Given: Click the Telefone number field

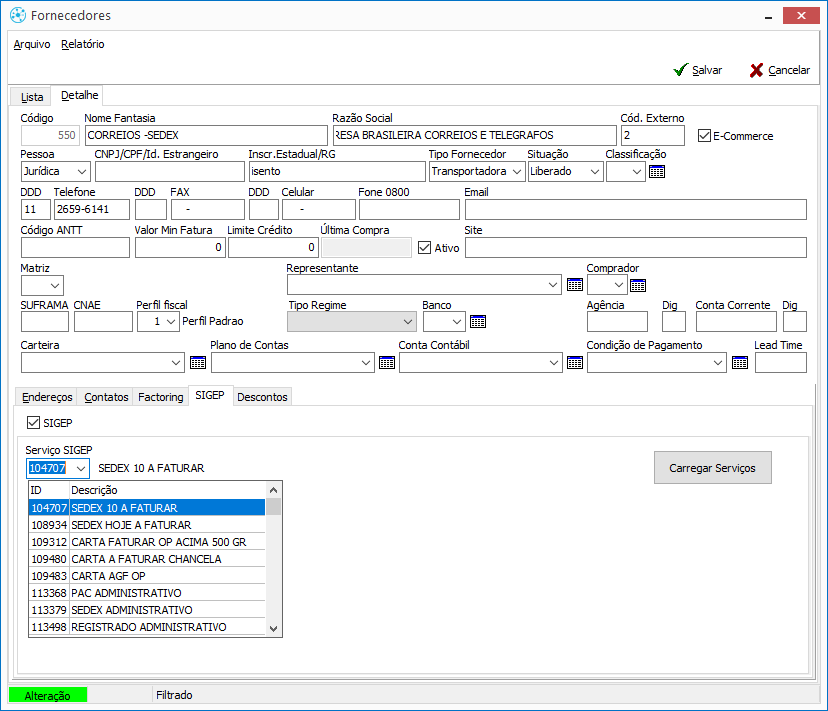Looking at the screenshot, I should 92,209.
